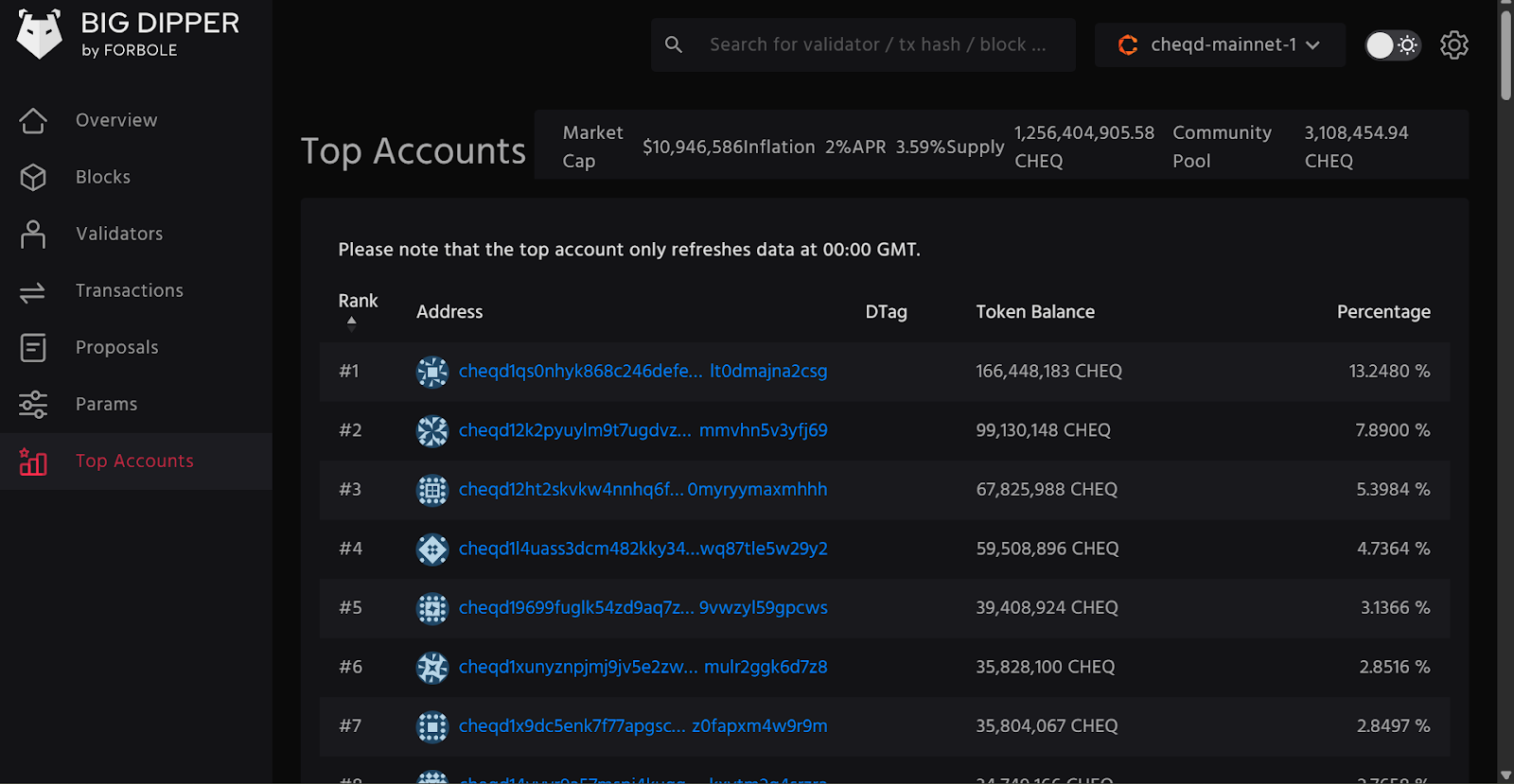Open the cheqd-mainnet-1 network dropdown
The width and height of the screenshot is (1514, 784).
[1219, 44]
